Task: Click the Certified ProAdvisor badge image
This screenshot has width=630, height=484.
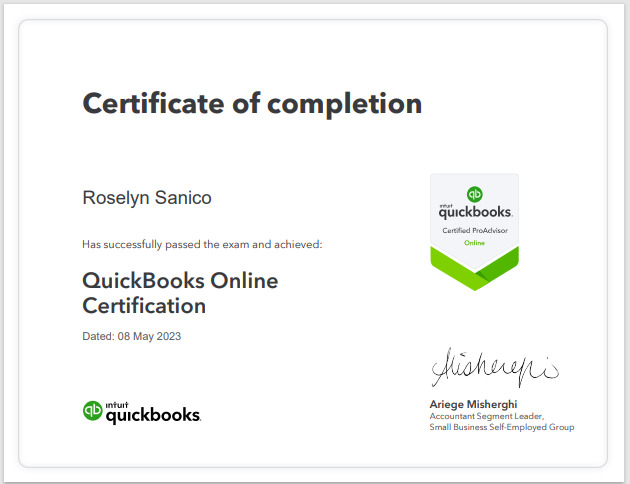Action: point(475,232)
